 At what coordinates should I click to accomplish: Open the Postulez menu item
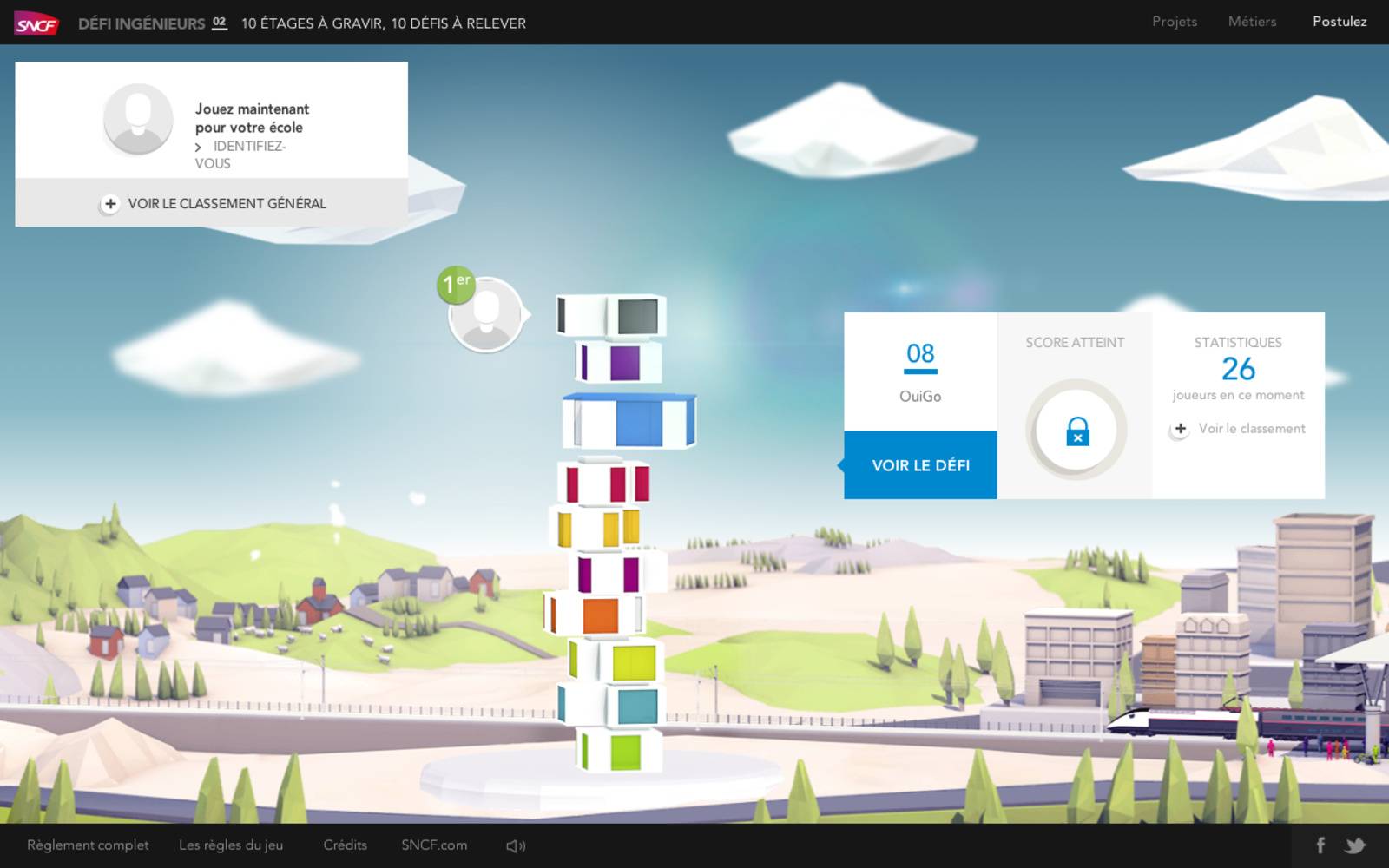pos(1340,22)
